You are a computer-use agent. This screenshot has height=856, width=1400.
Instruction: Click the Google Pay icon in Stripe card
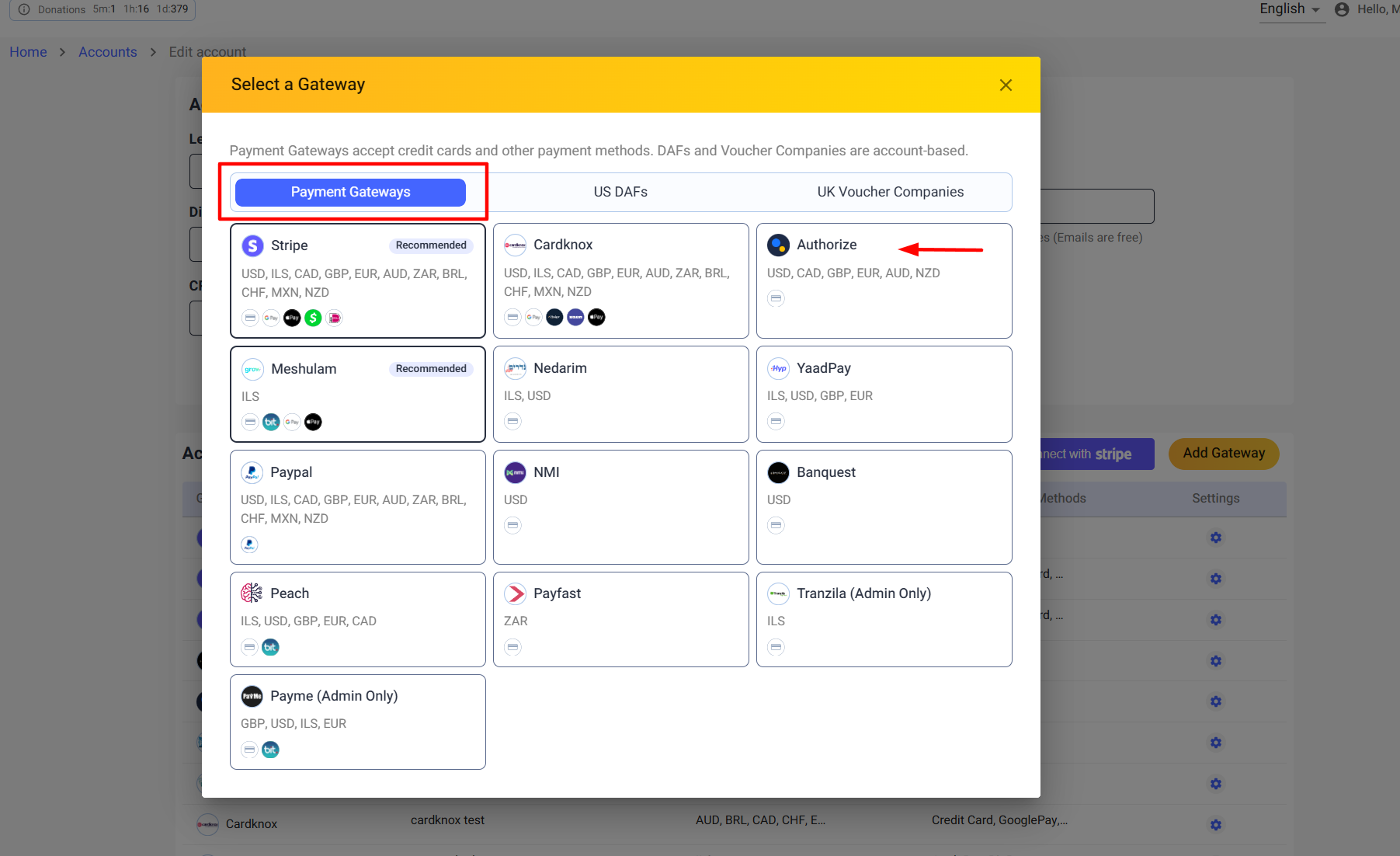click(271, 318)
